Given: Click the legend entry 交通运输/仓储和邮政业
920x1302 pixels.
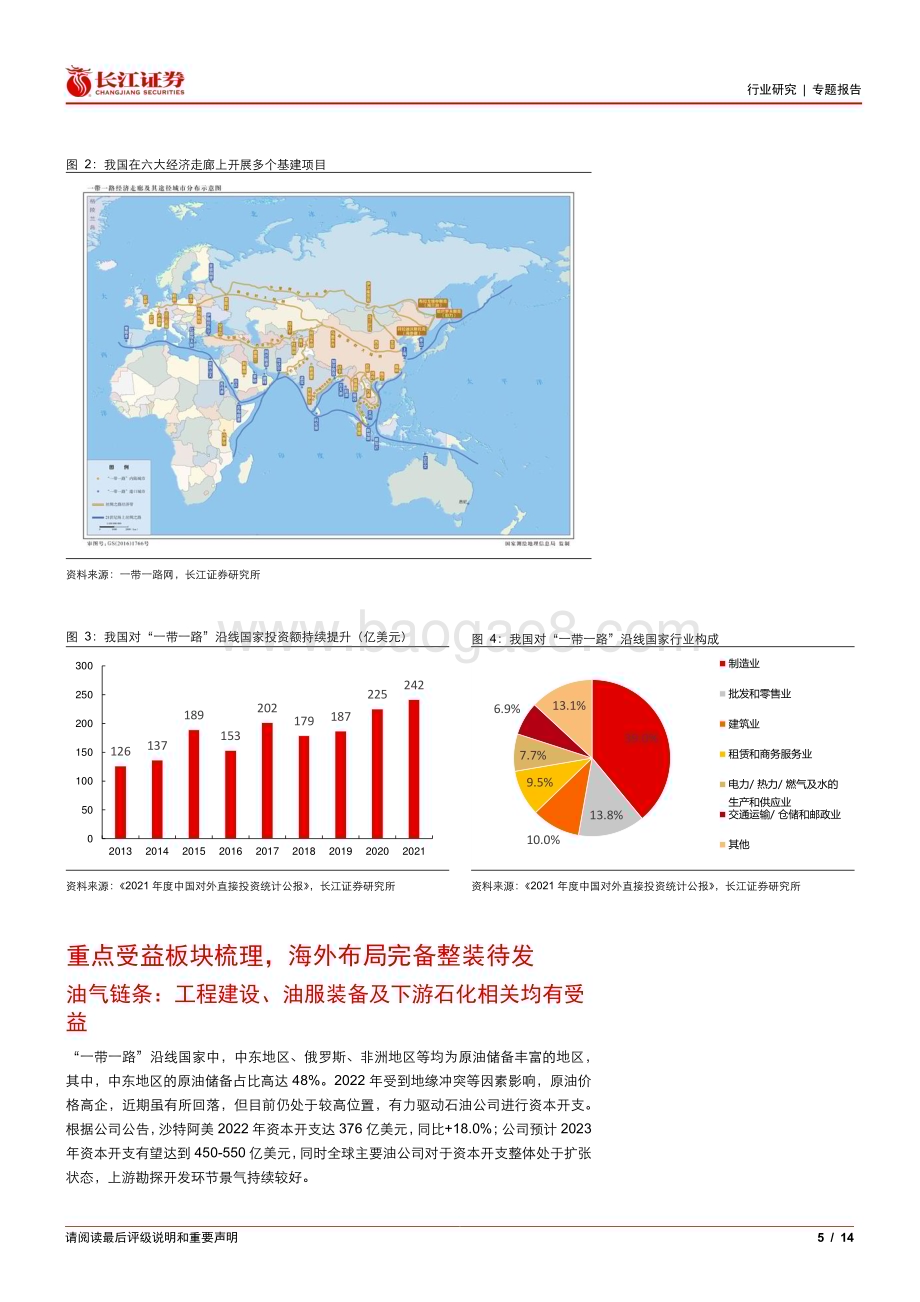Looking at the screenshot, I should tap(784, 814).
